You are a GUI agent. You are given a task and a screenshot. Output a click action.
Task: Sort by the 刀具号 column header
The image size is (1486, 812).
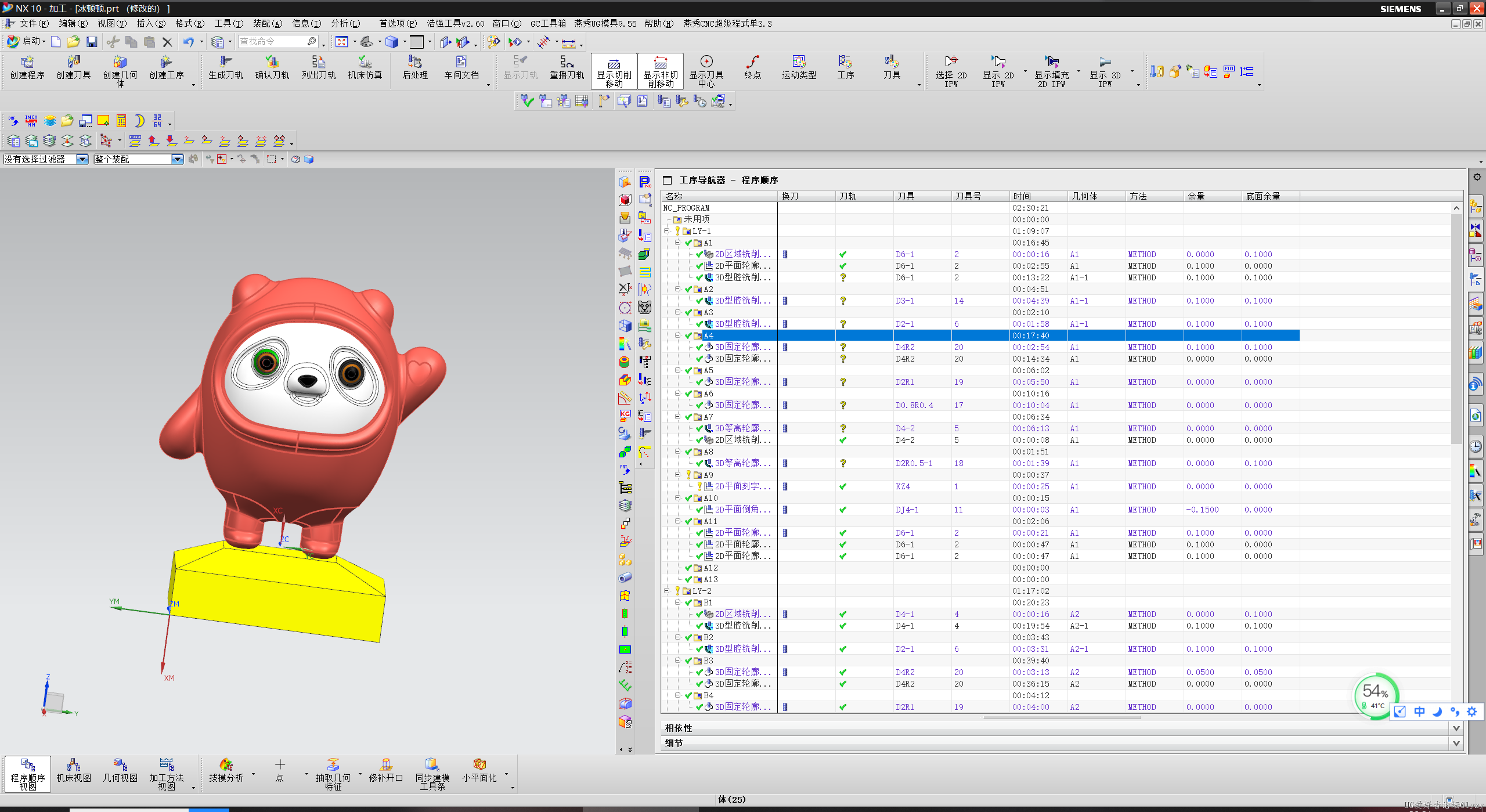[x=980, y=196]
